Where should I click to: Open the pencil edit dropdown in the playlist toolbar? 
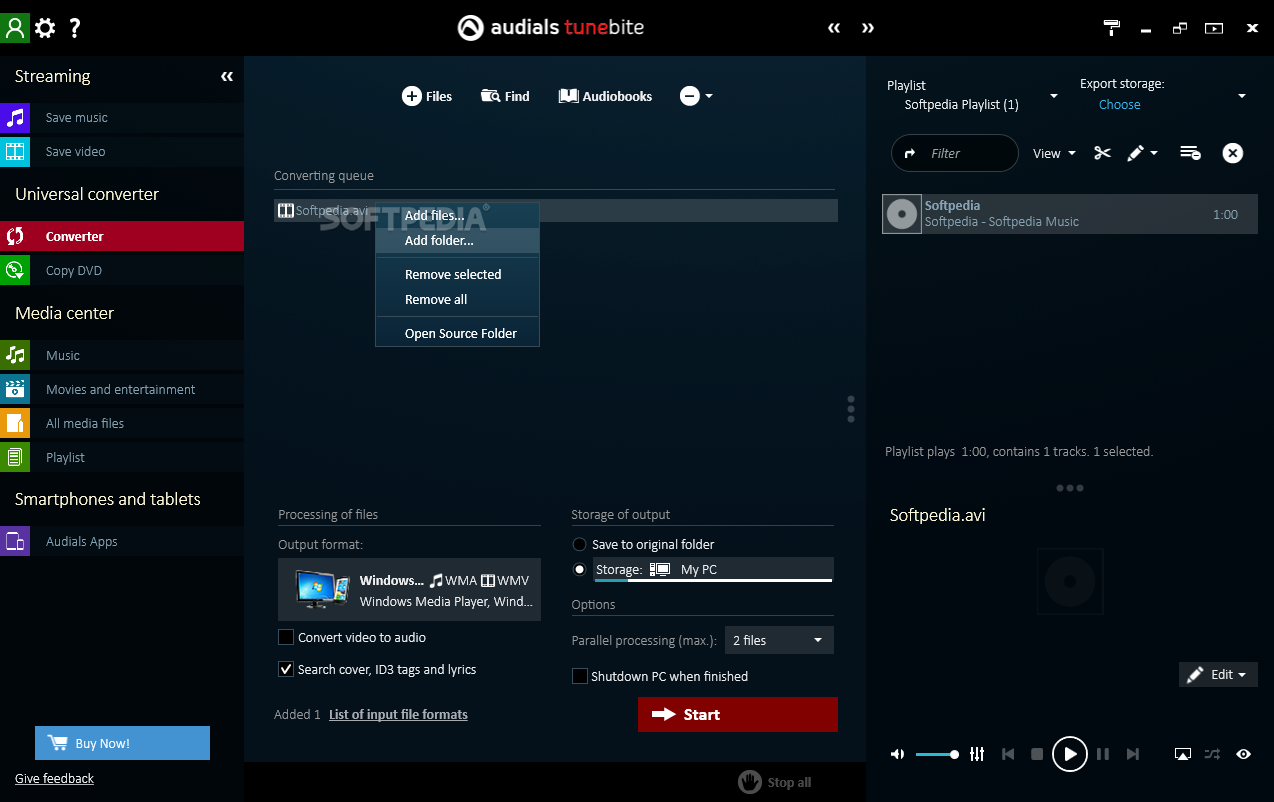click(1142, 153)
